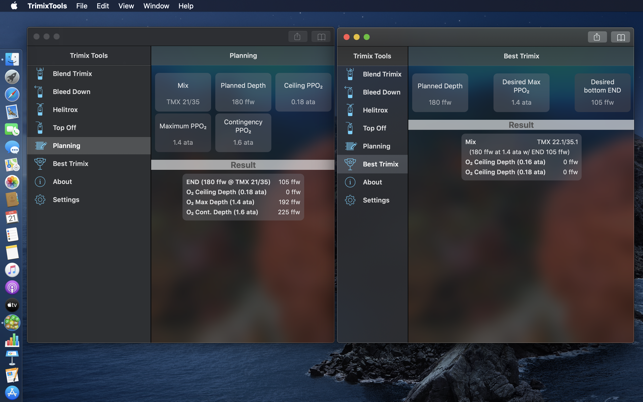Open the Window menu
The width and height of the screenshot is (643, 402).
[156, 6]
